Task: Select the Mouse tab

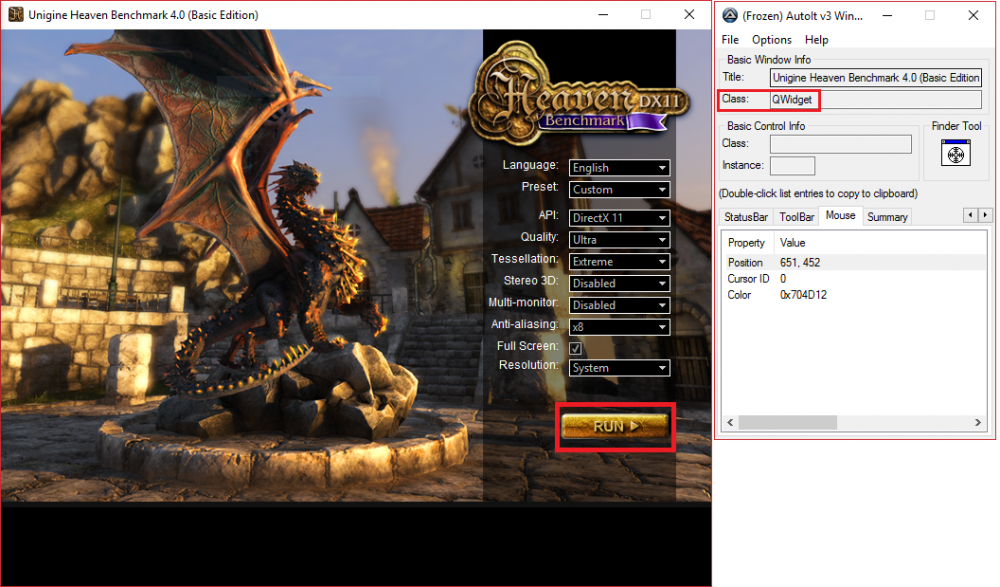Action: pos(840,216)
